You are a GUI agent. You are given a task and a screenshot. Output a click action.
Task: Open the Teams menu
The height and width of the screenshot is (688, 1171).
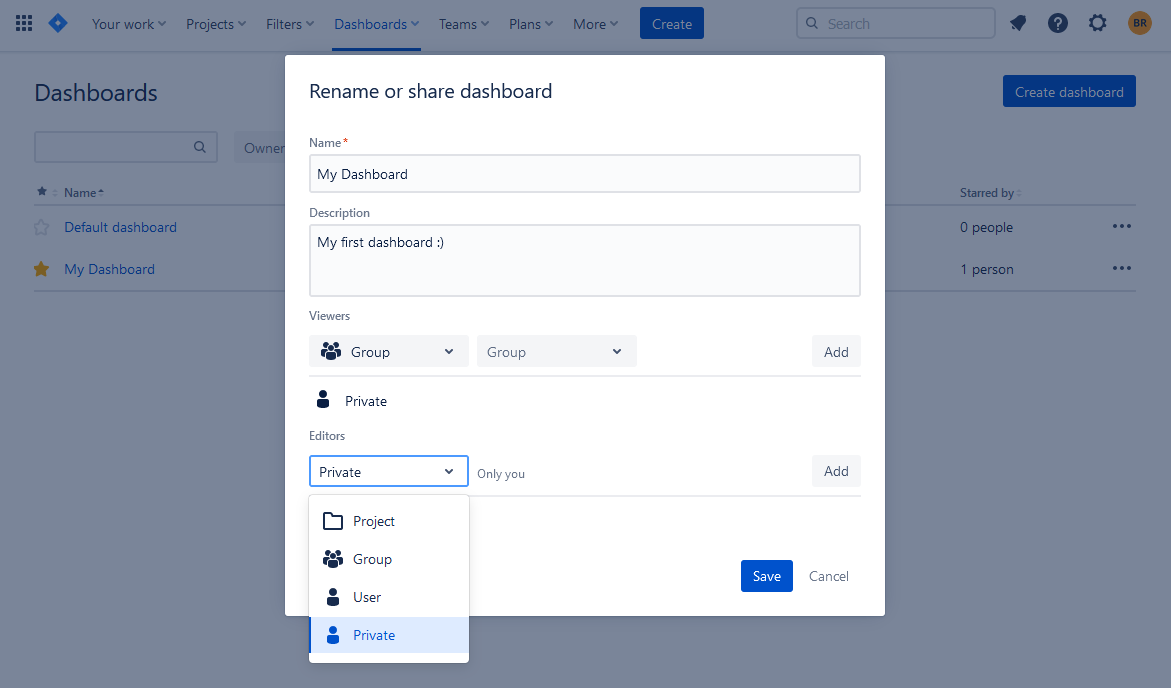(464, 24)
